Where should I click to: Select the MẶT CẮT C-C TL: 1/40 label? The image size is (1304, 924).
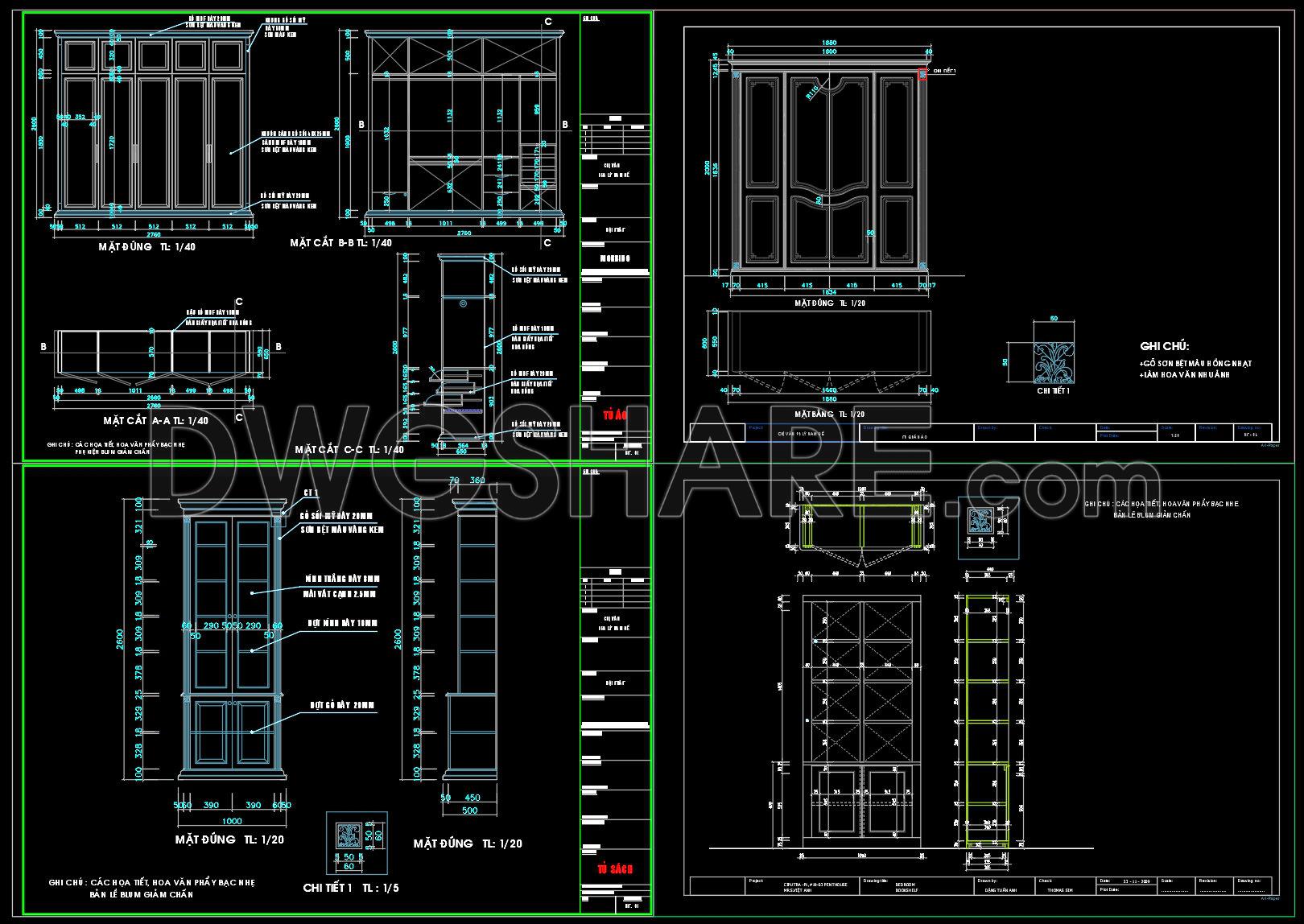click(x=349, y=449)
